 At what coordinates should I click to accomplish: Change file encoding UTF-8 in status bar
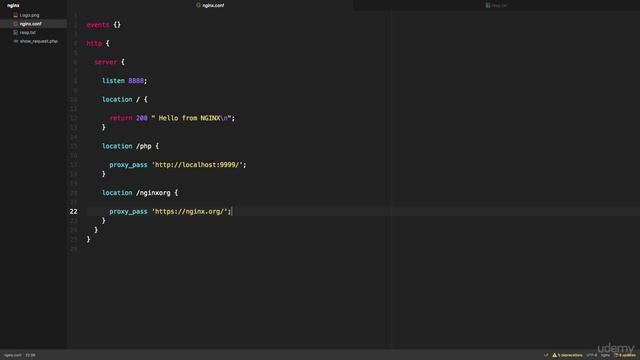pyautogui.click(x=591, y=355)
